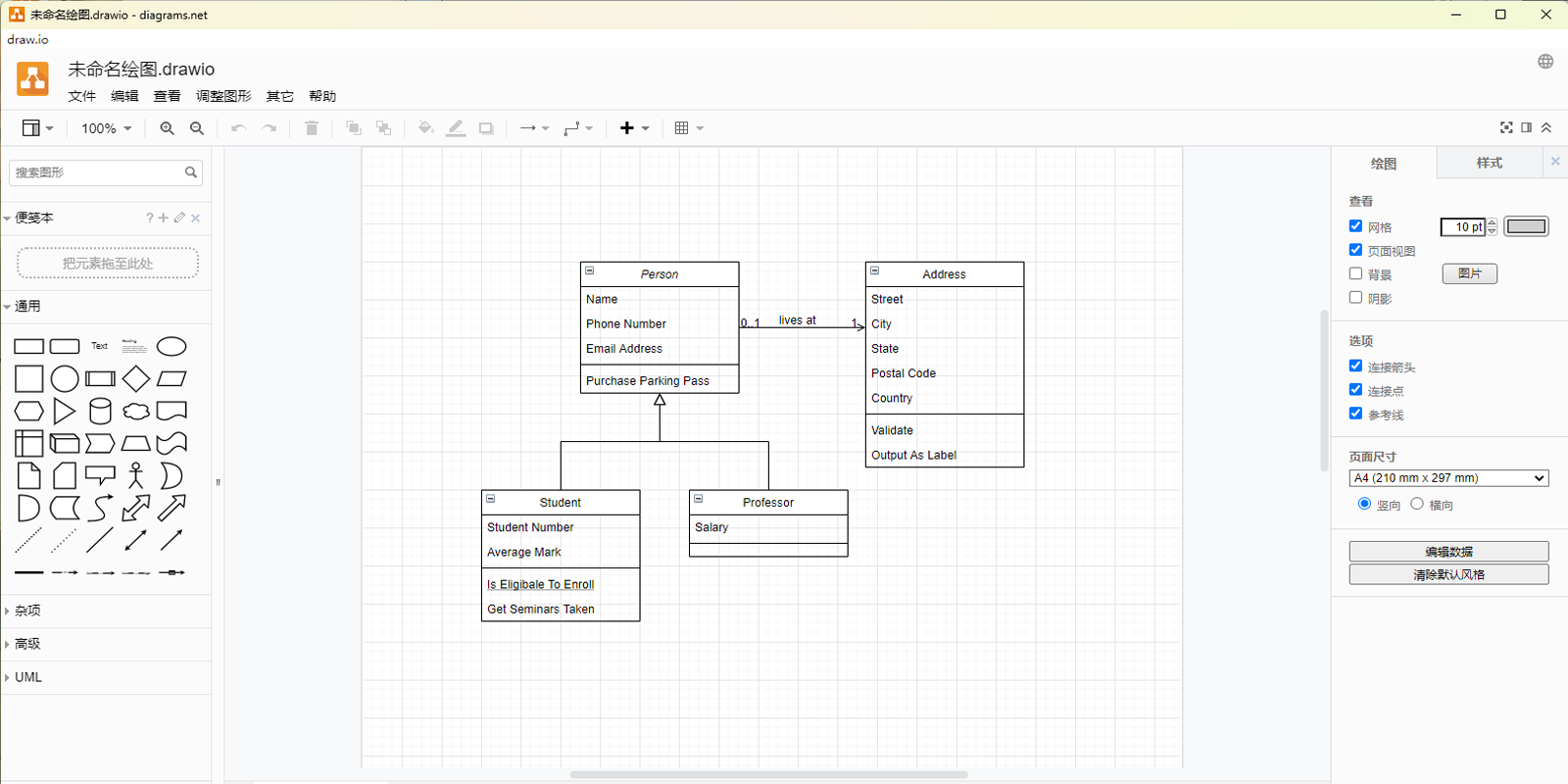Enable the 阴影 shadow checkbox
Screen dimensions: 1568x784
1355,298
